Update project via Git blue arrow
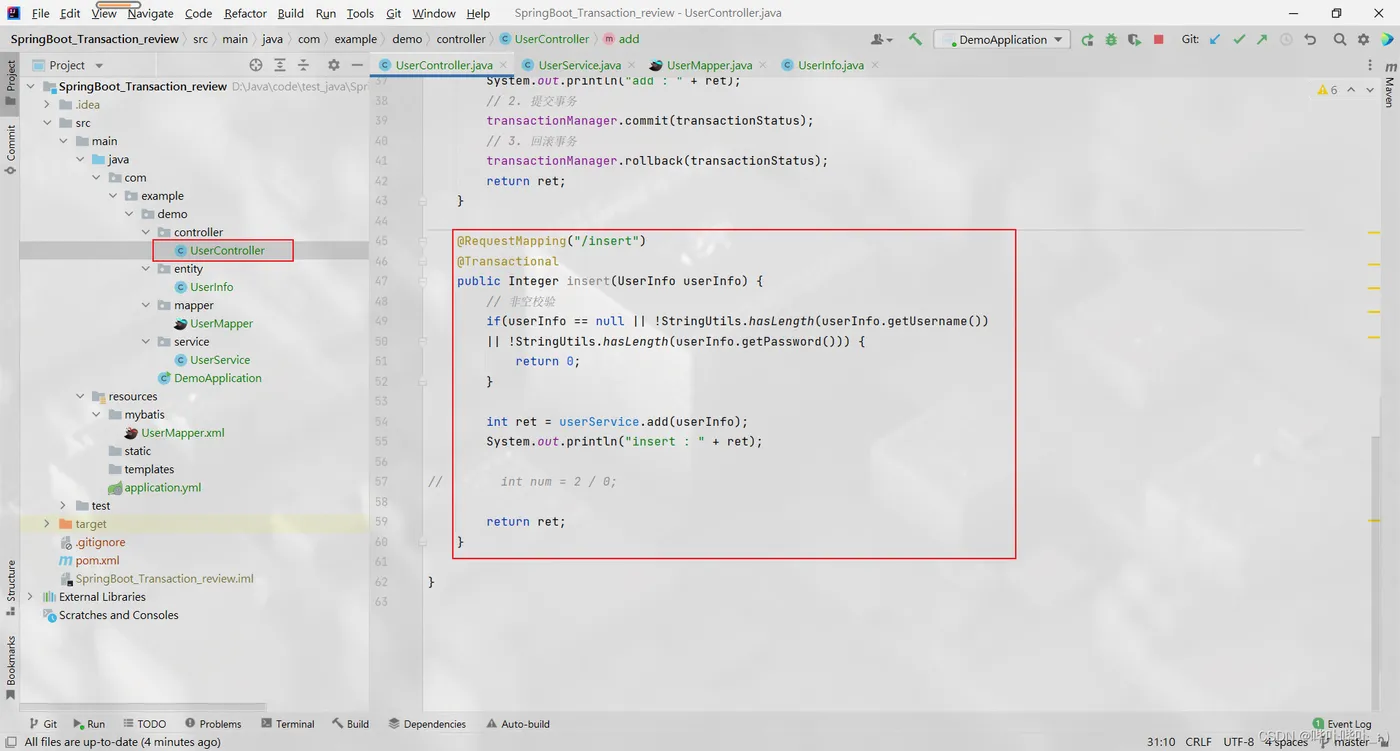Screen dimensions: 1400x751 point(1215,39)
